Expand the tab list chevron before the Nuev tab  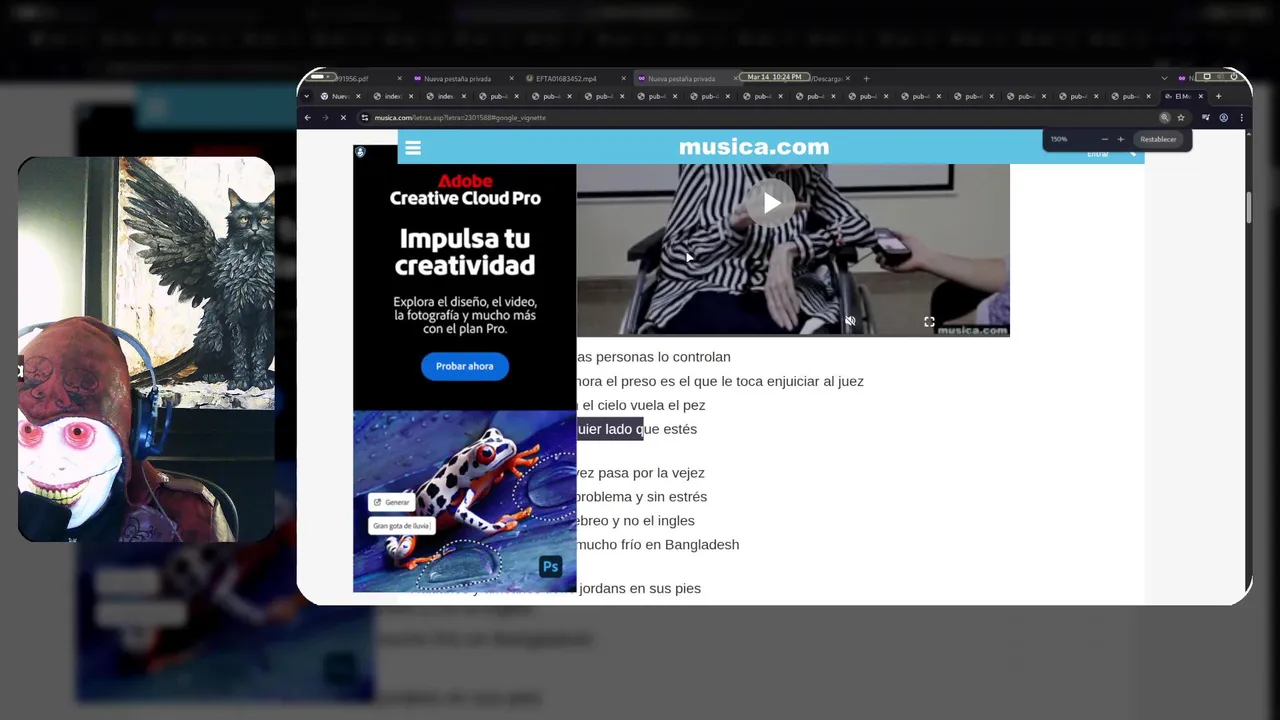pos(306,96)
